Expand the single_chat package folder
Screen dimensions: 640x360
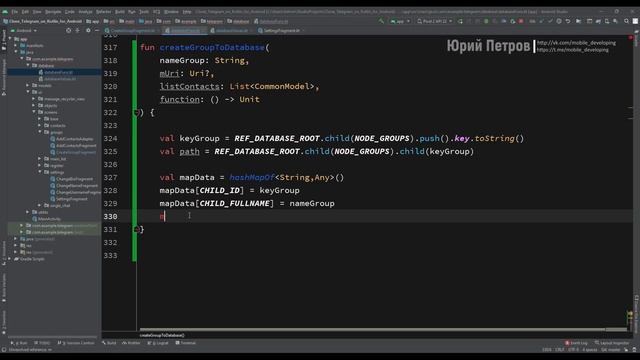tap(40, 205)
